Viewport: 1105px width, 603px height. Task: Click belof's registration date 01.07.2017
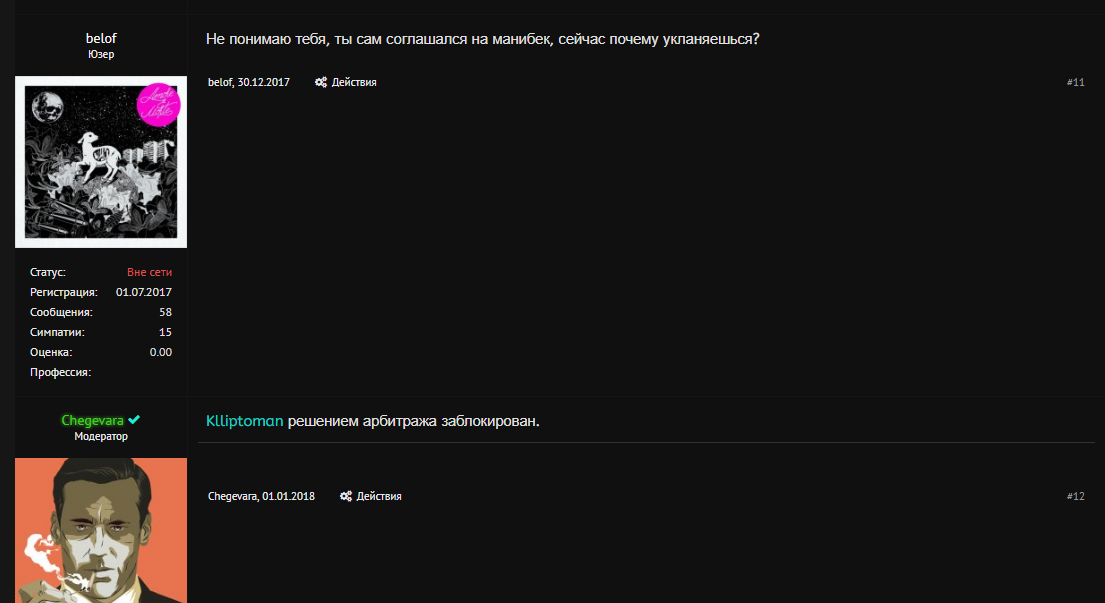click(x=144, y=292)
